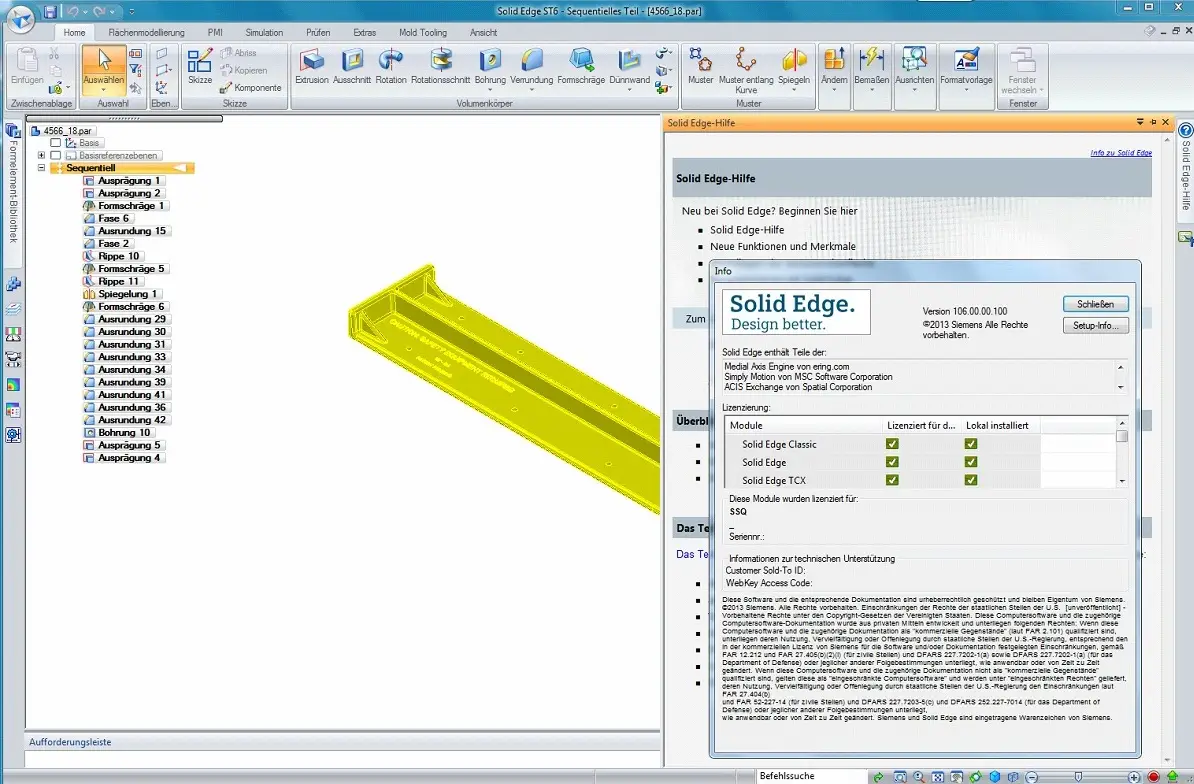Screen dimensions: 1194x784
Task: Select the Ausprägung 1 feature
Action: tap(122, 180)
